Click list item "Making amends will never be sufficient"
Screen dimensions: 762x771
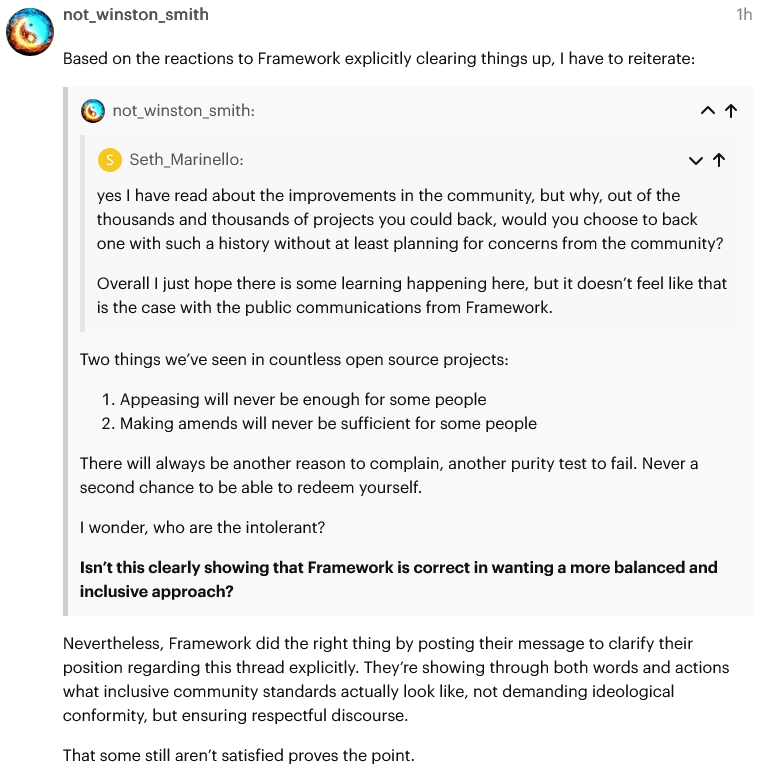(328, 423)
